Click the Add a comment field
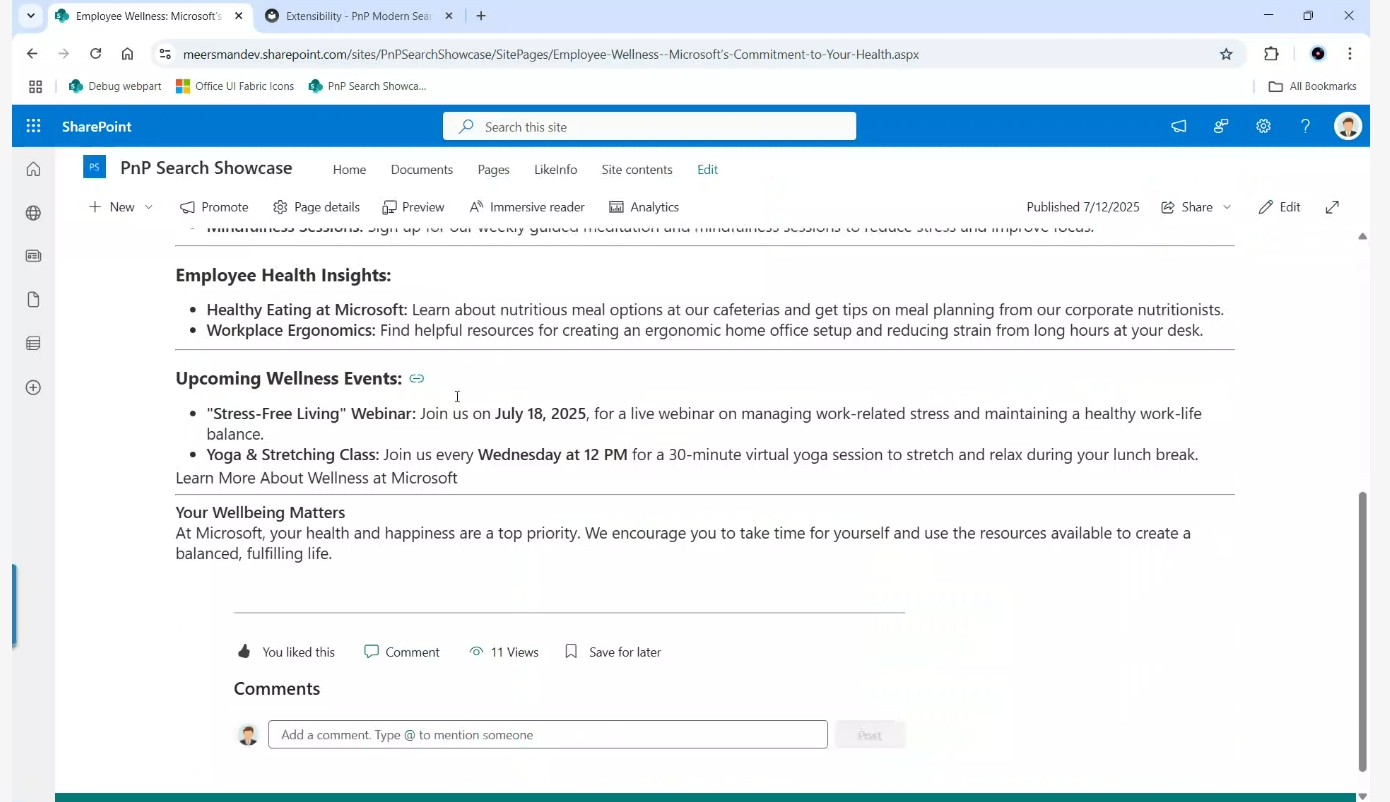 tap(548, 734)
